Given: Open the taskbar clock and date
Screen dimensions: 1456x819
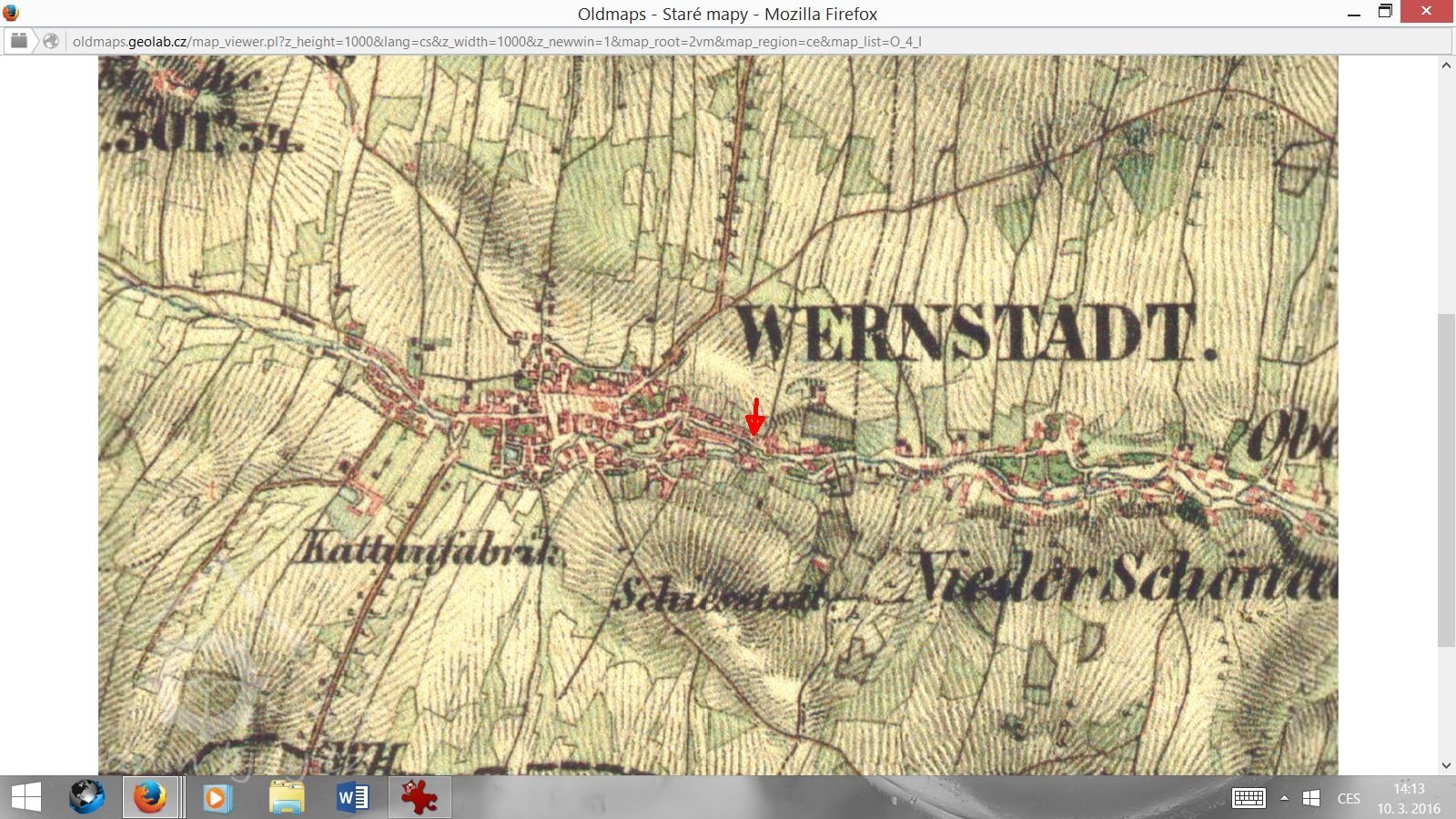Looking at the screenshot, I should pyautogui.click(x=1408, y=798).
